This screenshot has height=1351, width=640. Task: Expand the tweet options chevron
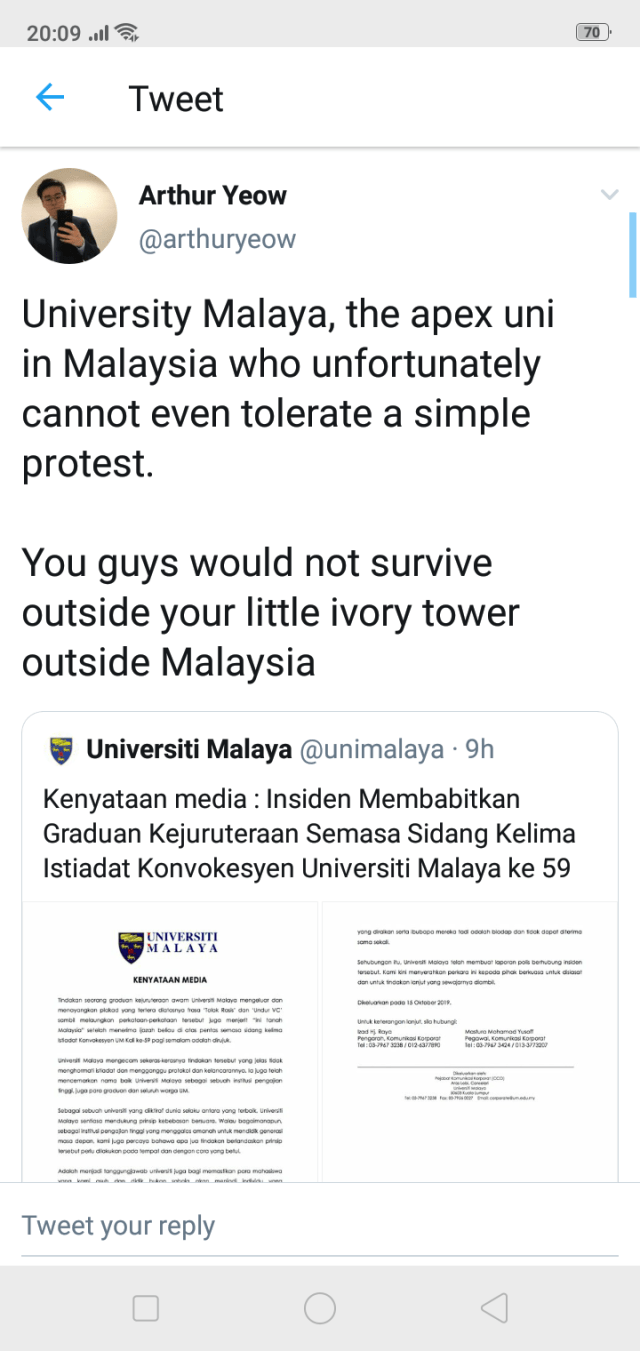click(609, 195)
